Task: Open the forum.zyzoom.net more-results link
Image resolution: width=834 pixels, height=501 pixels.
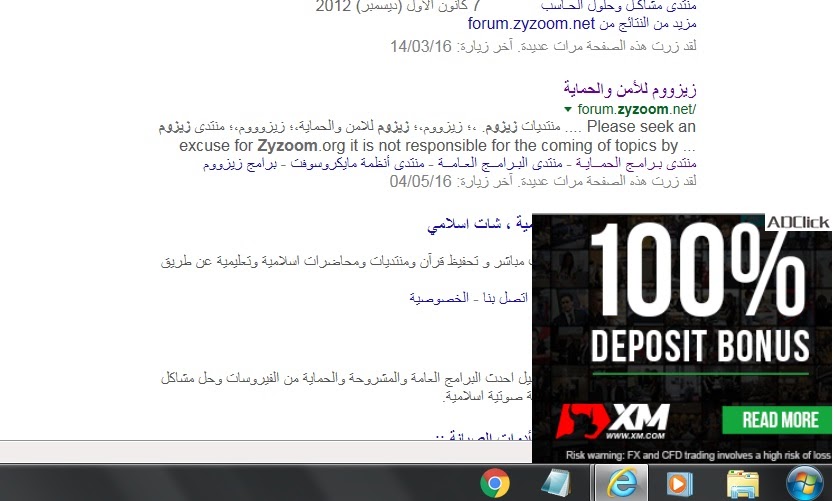Action: click(x=582, y=24)
